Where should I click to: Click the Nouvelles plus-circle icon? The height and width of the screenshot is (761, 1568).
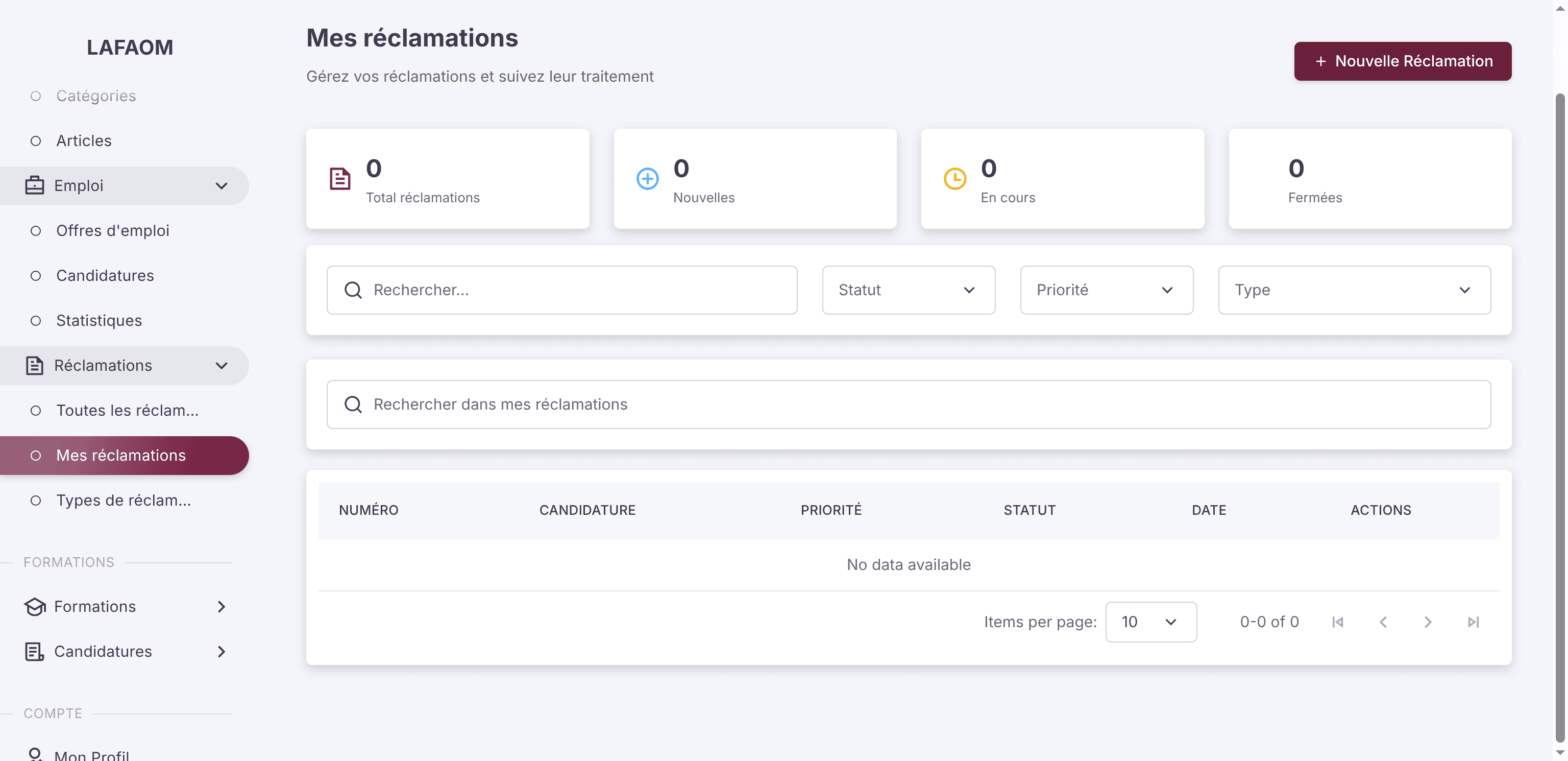click(x=647, y=179)
